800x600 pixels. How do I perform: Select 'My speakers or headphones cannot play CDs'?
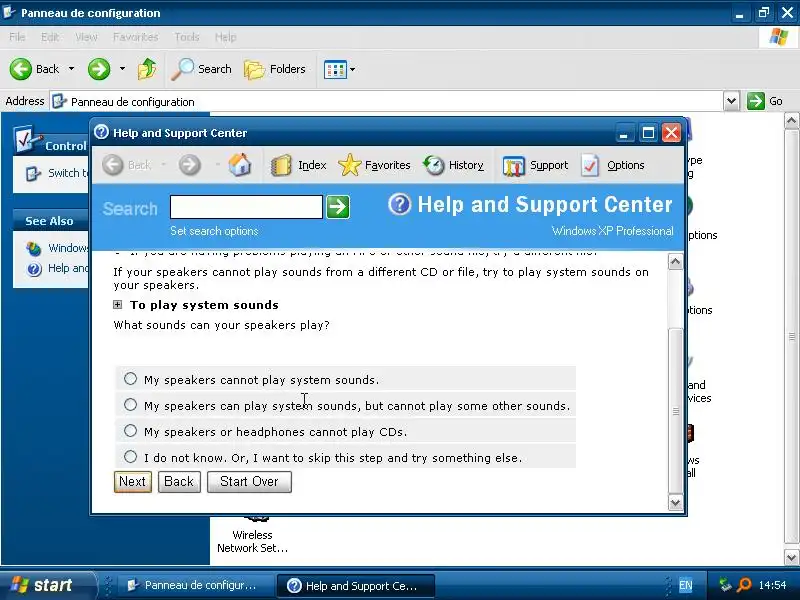(131, 431)
